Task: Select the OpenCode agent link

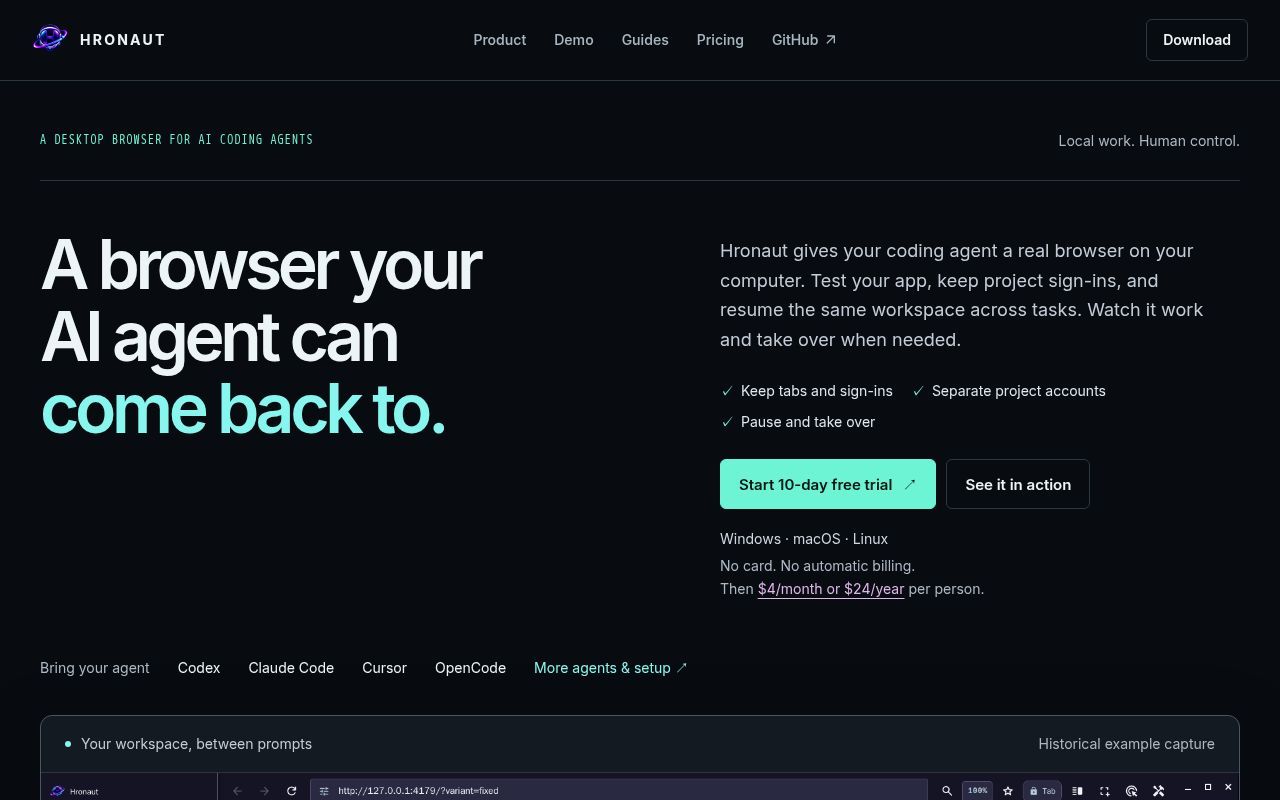Action: tap(470, 668)
